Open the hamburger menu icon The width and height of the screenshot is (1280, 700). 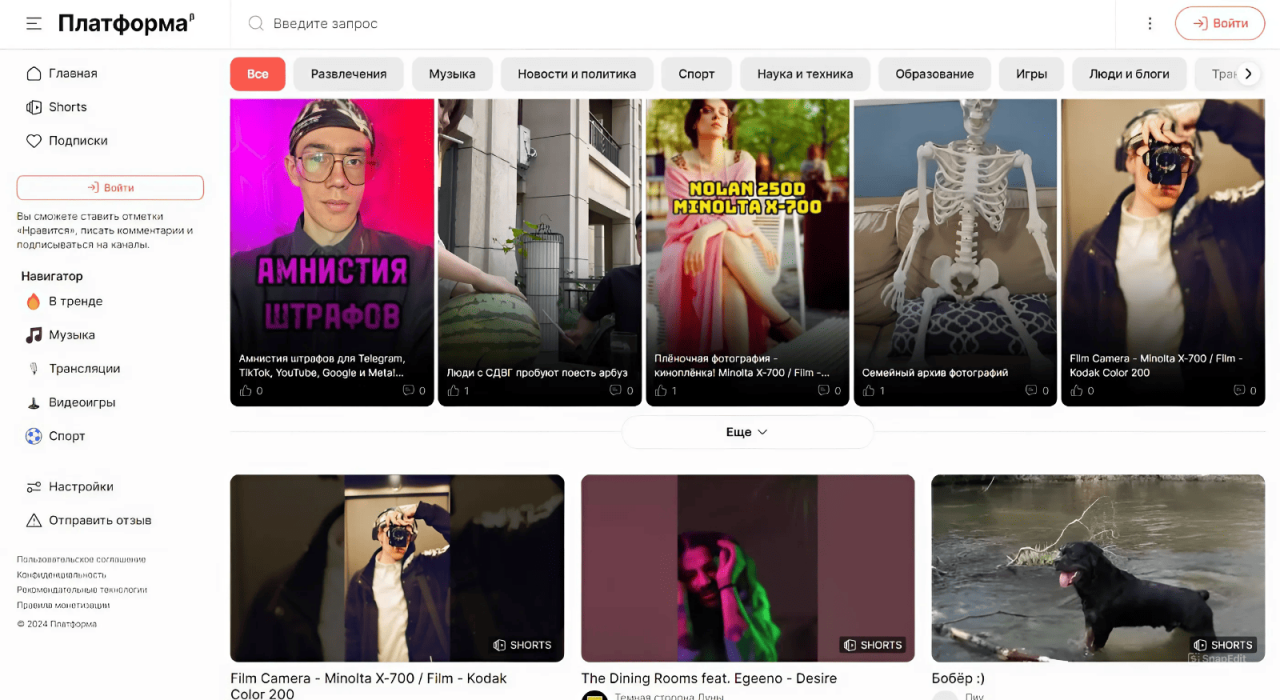tap(34, 23)
